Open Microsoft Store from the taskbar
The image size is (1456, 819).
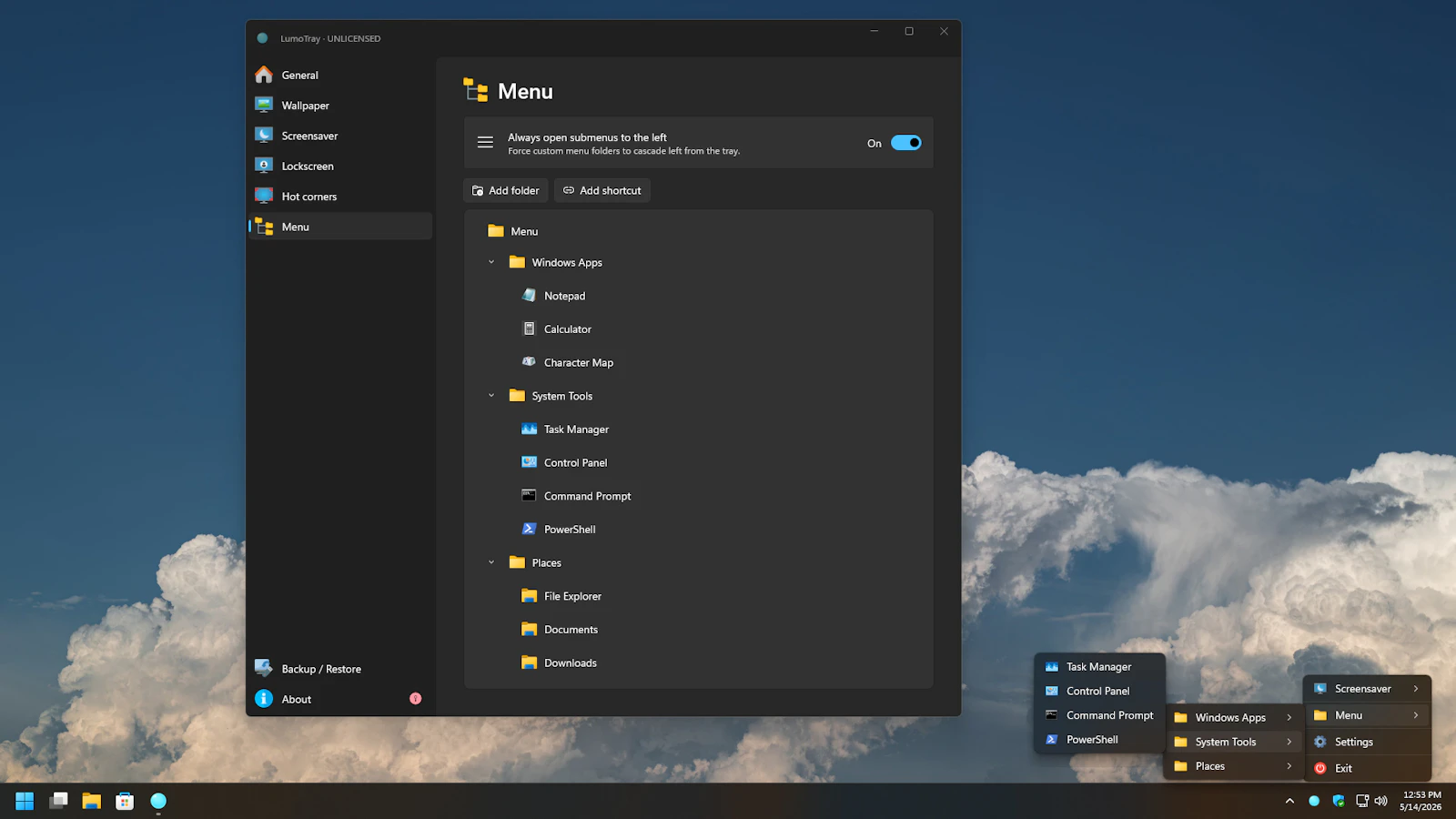(125, 801)
